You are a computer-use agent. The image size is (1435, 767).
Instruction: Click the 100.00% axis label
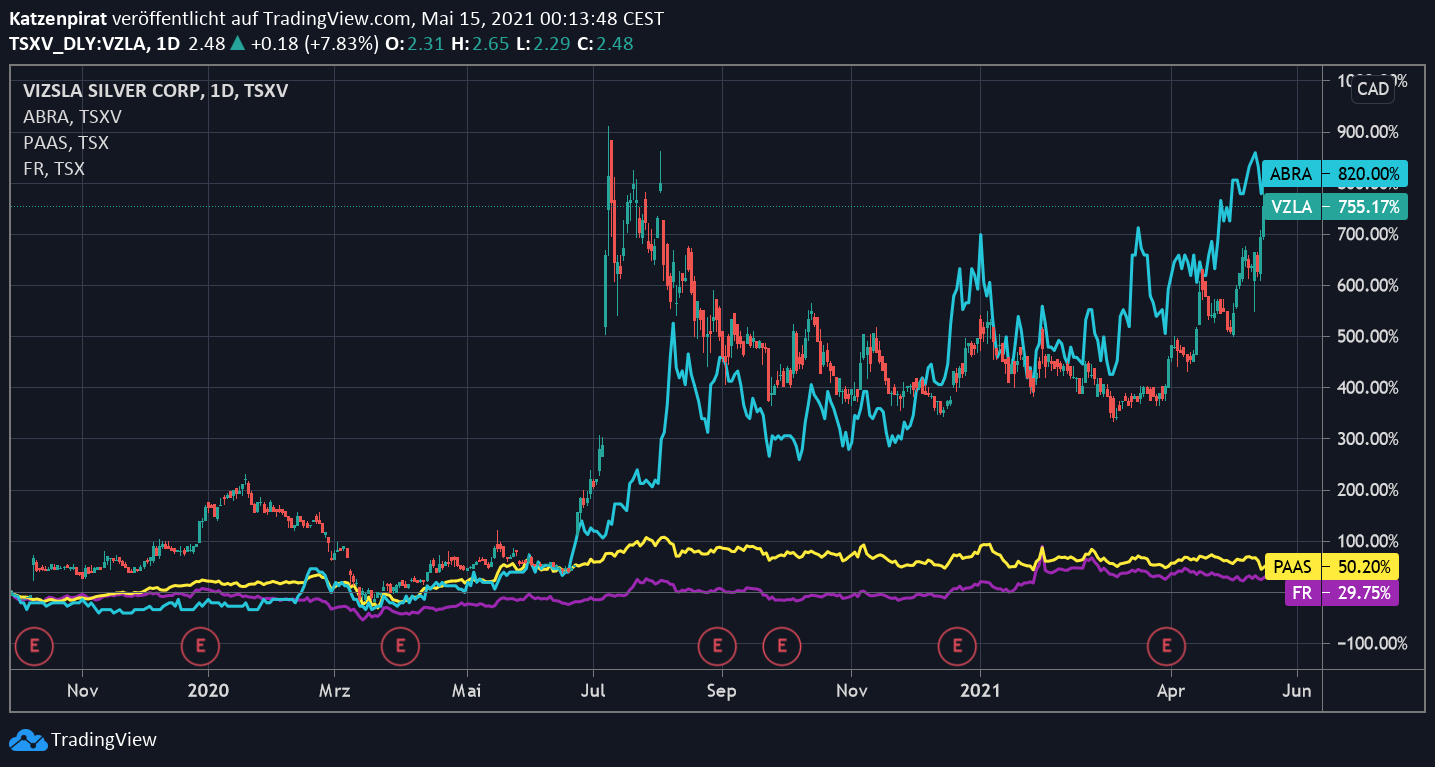click(x=1369, y=540)
